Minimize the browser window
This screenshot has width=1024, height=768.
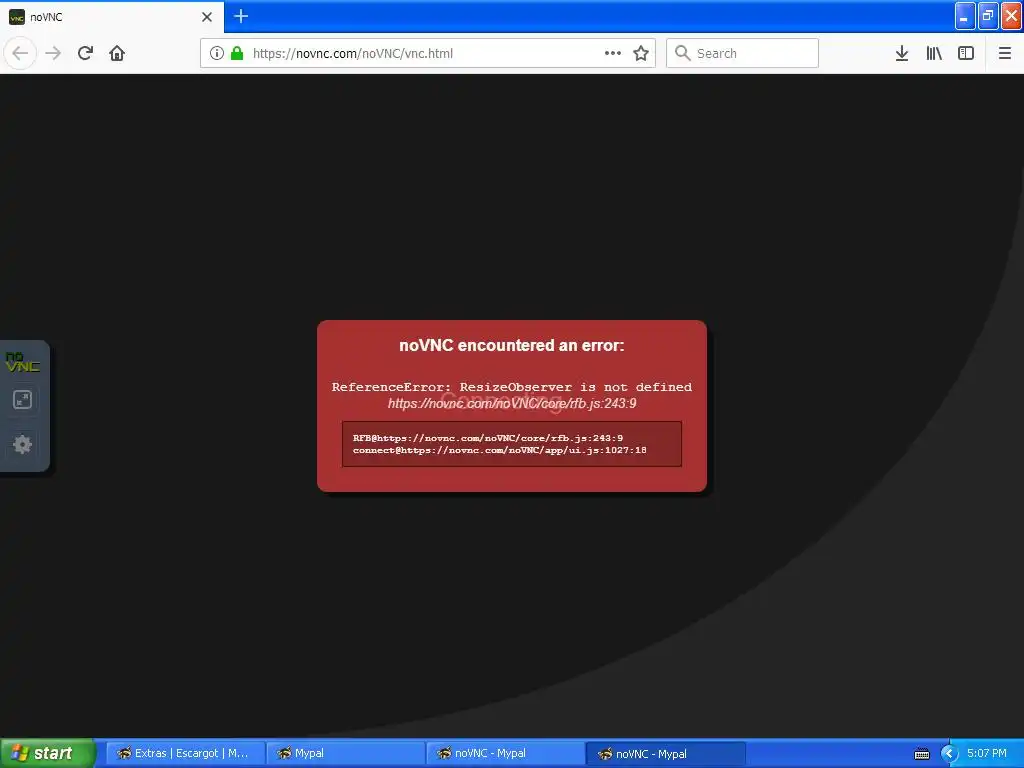tap(965, 16)
